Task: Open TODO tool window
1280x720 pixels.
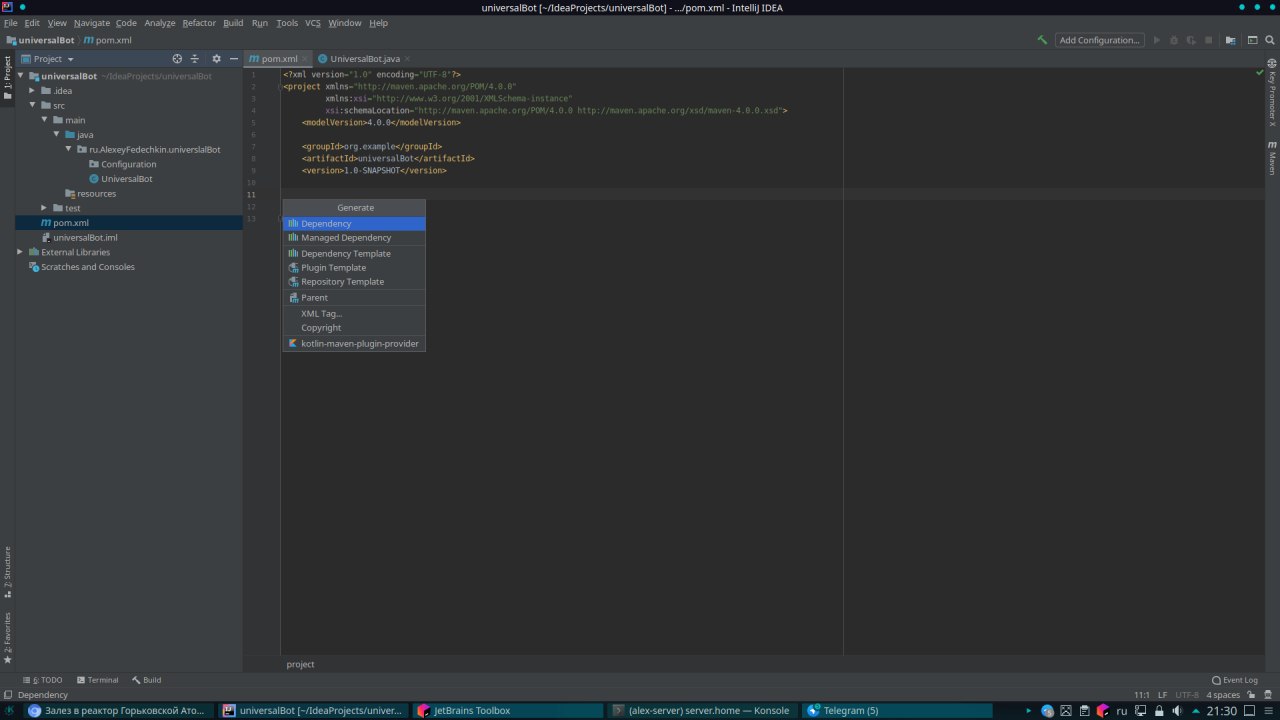Action: [x=43, y=680]
